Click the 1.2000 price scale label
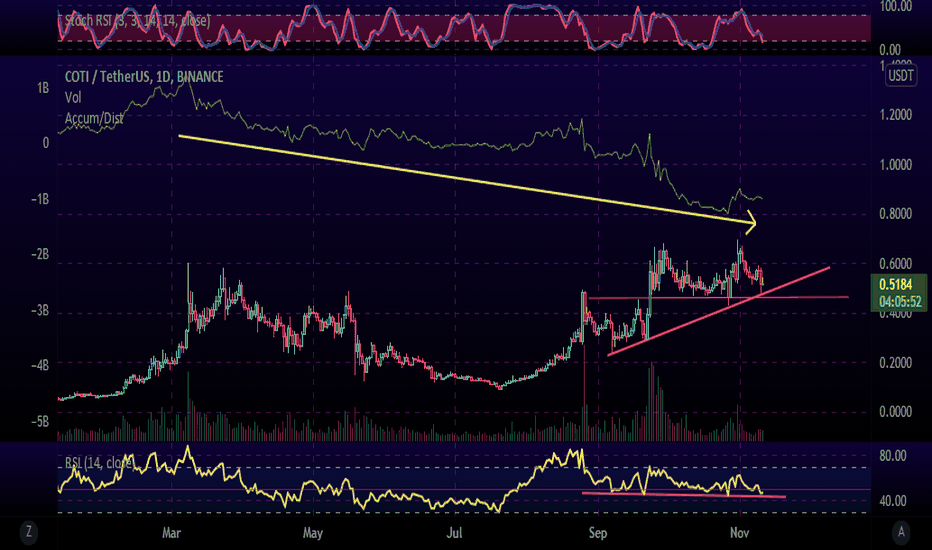 [x=896, y=115]
